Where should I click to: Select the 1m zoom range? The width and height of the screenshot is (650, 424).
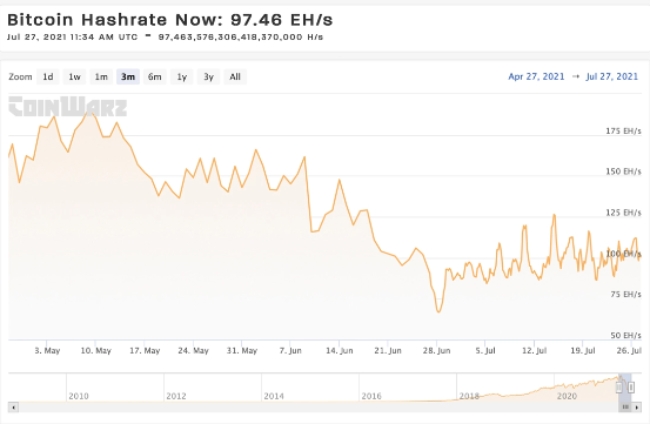101,77
